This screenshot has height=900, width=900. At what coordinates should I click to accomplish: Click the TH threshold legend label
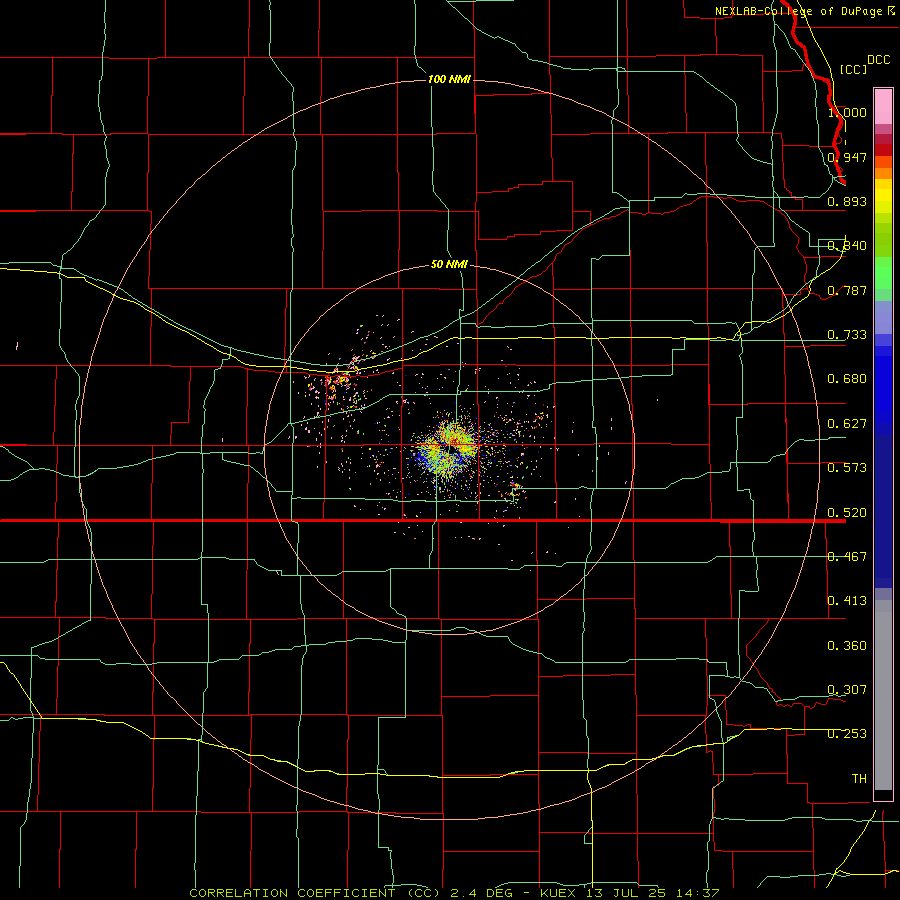(859, 779)
